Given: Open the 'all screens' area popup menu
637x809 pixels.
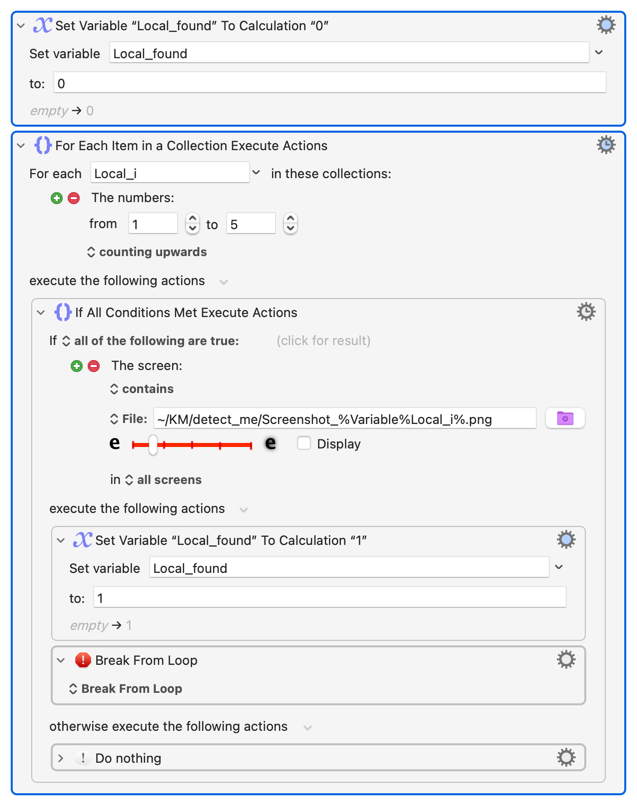Looking at the screenshot, I should [x=160, y=480].
